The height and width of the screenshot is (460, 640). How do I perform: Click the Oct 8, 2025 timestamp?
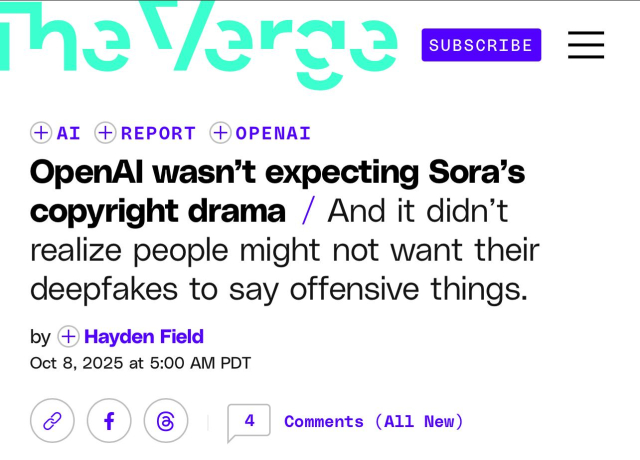click(x=140, y=363)
